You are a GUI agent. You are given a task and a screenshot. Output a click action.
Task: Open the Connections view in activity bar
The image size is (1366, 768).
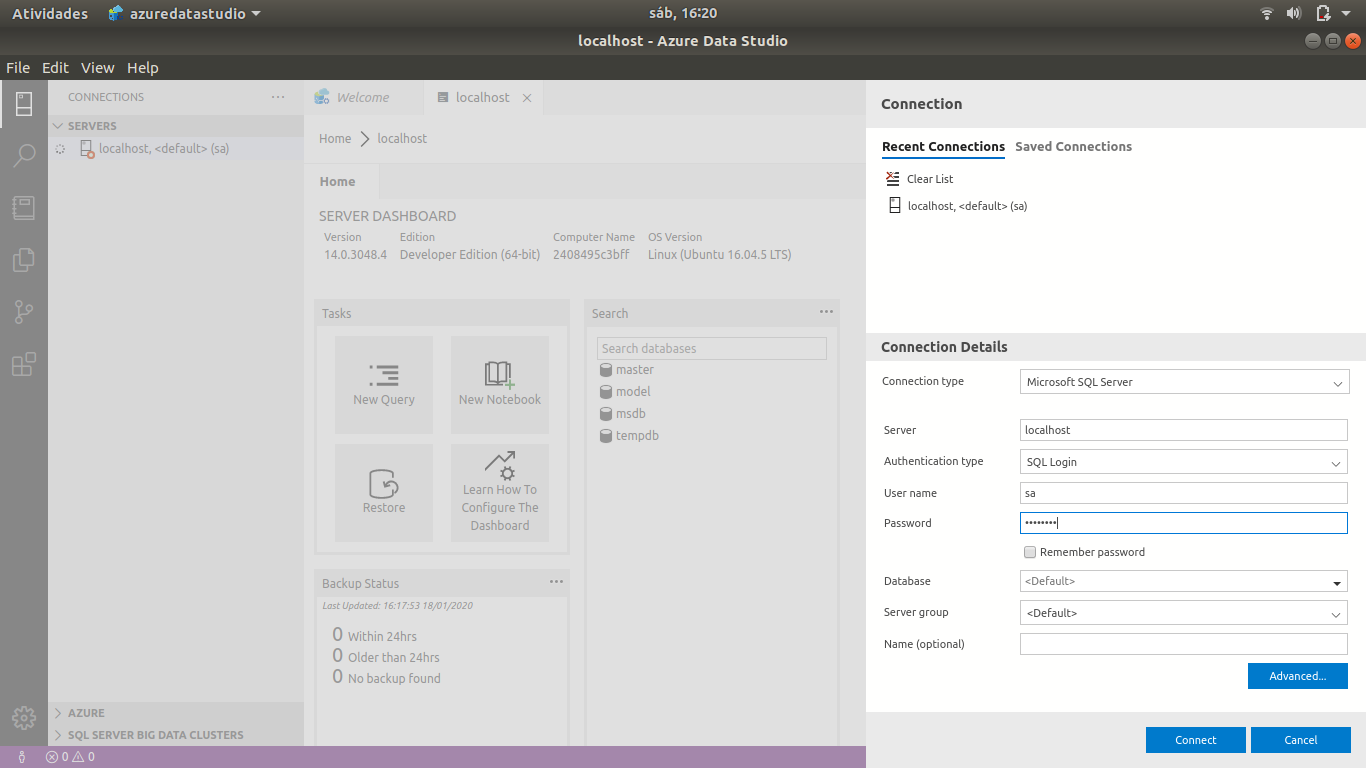[24, 103]
